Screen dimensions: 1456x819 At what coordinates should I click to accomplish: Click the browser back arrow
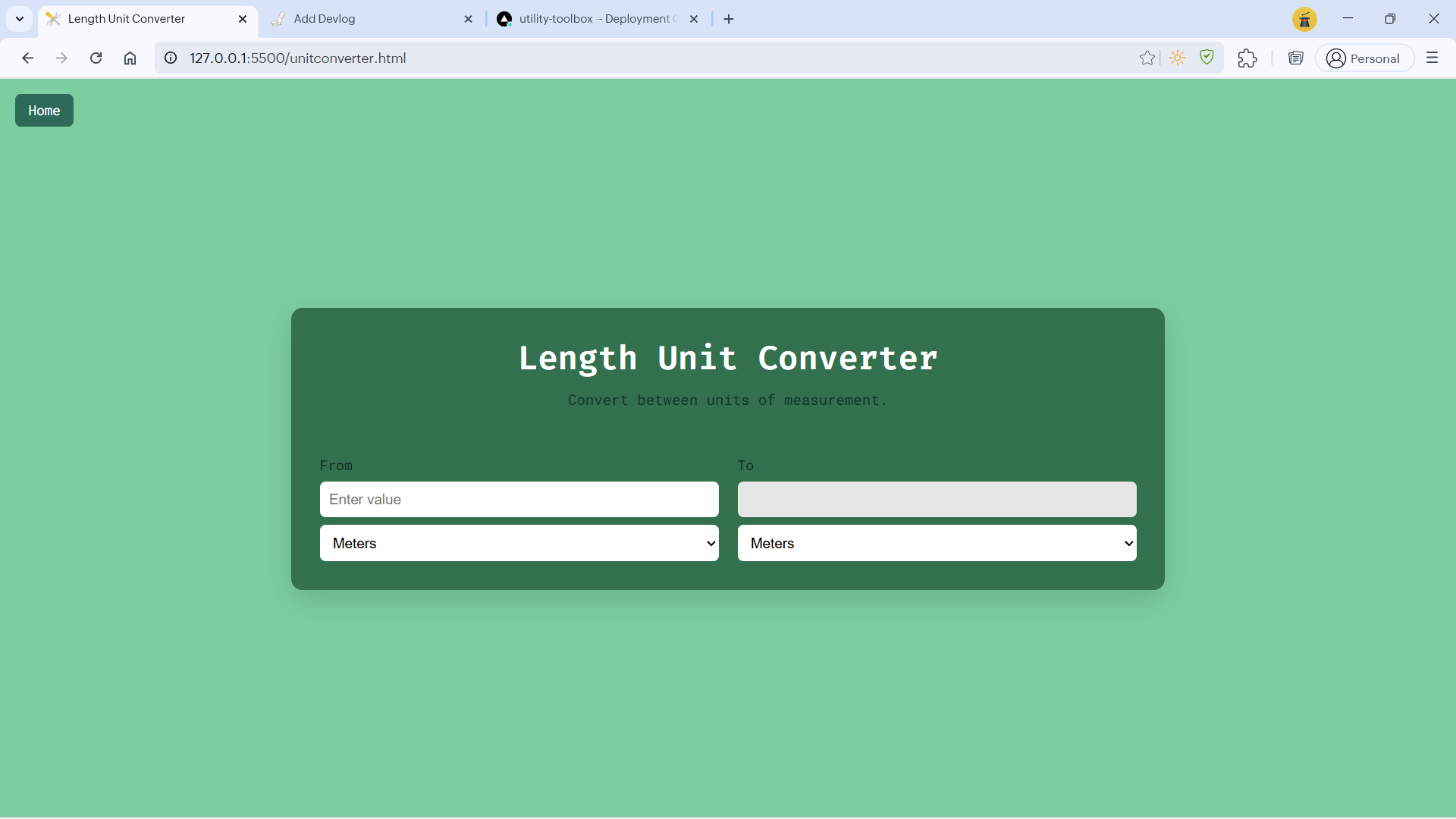pos(28,58)
